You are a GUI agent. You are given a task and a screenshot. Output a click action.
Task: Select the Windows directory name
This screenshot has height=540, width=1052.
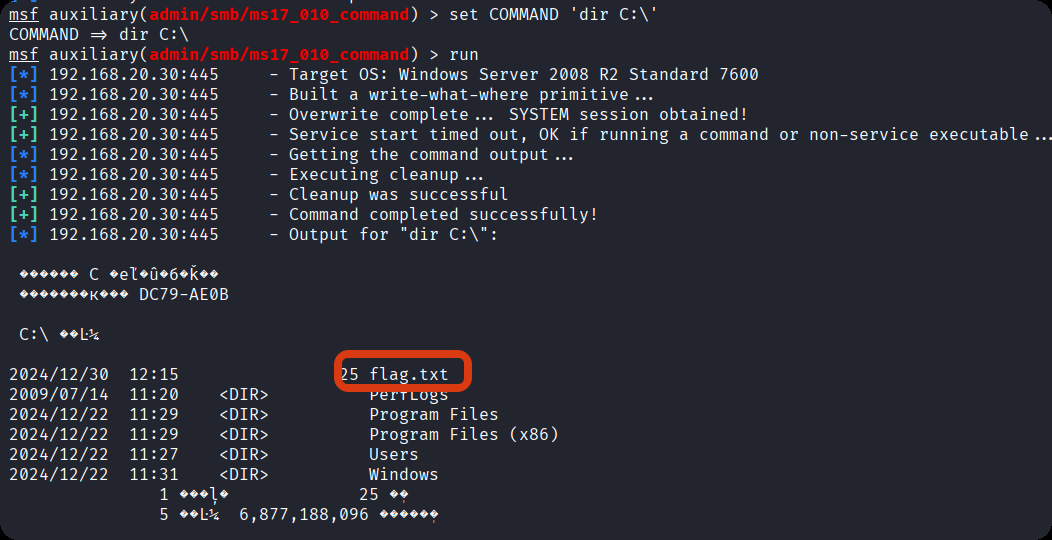click(403, 474)
